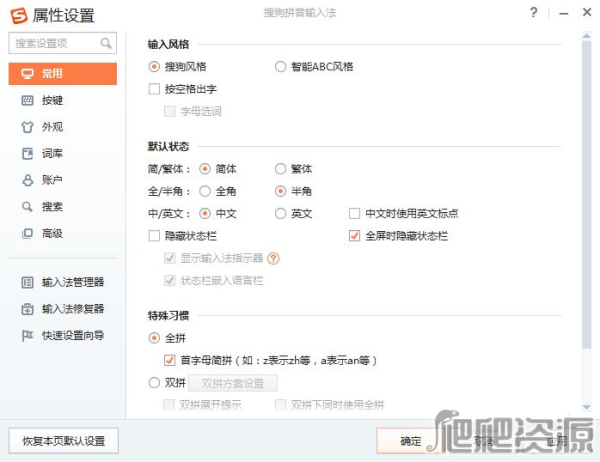Focus the 搜索设置项 search field
This screenshot has height=462, width=600.
[x=63, y=43]
